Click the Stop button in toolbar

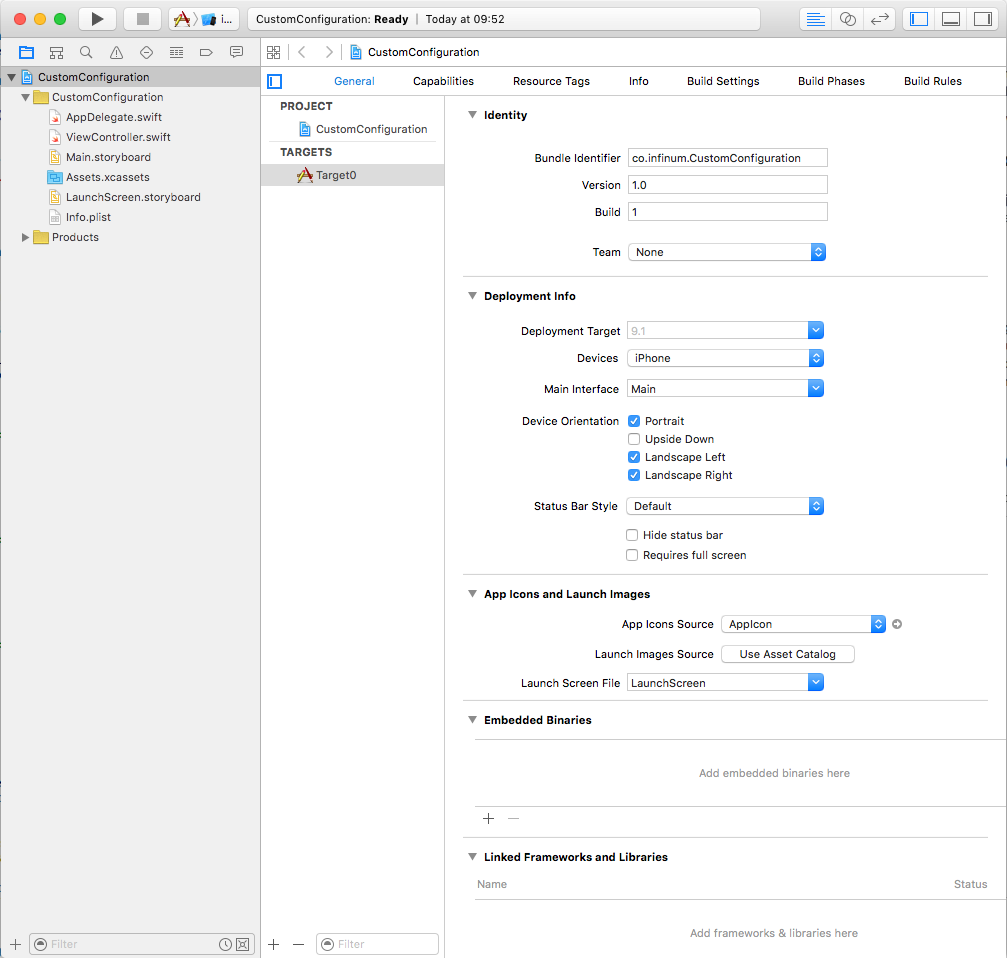pos(142,19)
